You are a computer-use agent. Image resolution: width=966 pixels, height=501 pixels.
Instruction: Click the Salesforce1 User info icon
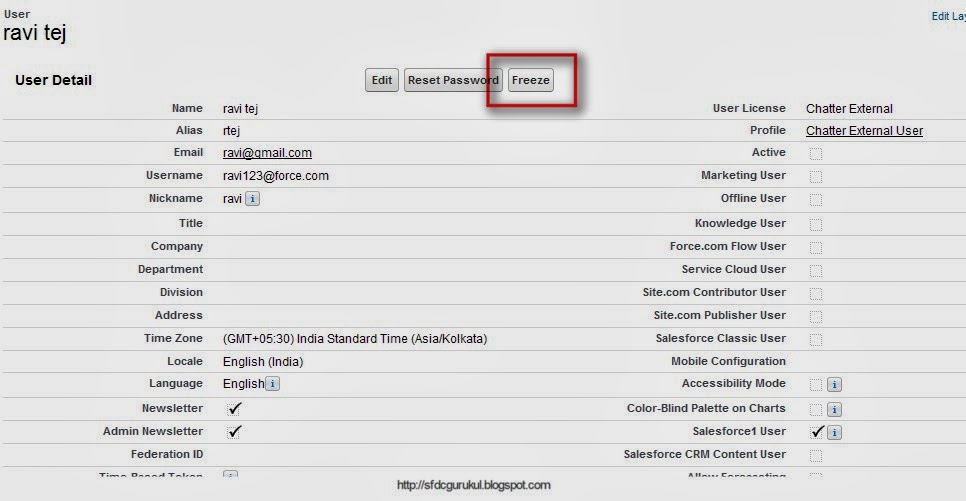tap(834, 432)
